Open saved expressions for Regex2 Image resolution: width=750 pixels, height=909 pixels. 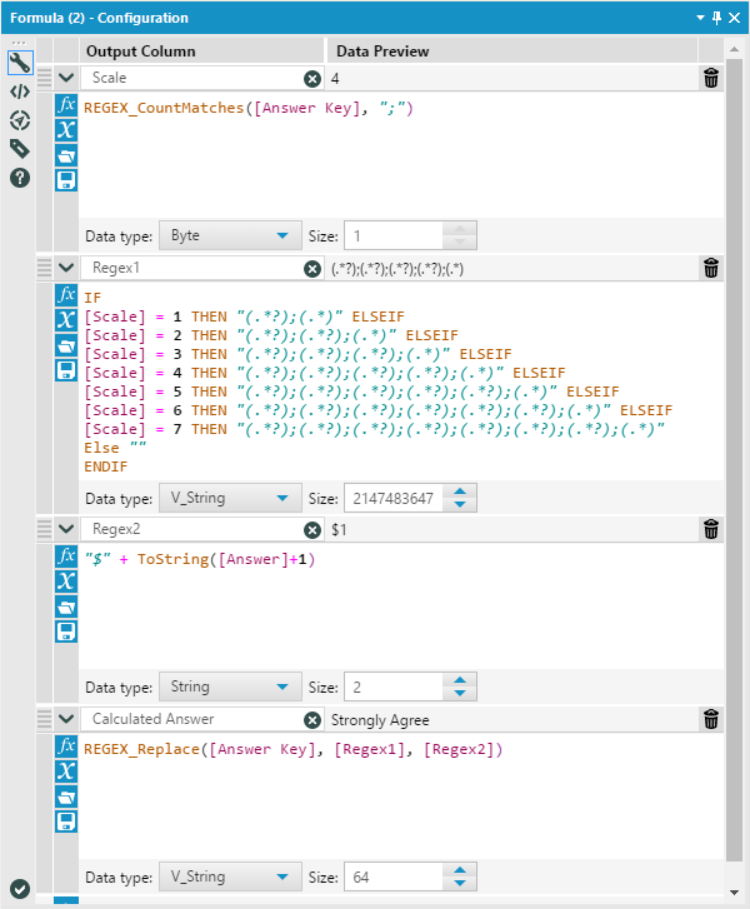coord(66,606)
